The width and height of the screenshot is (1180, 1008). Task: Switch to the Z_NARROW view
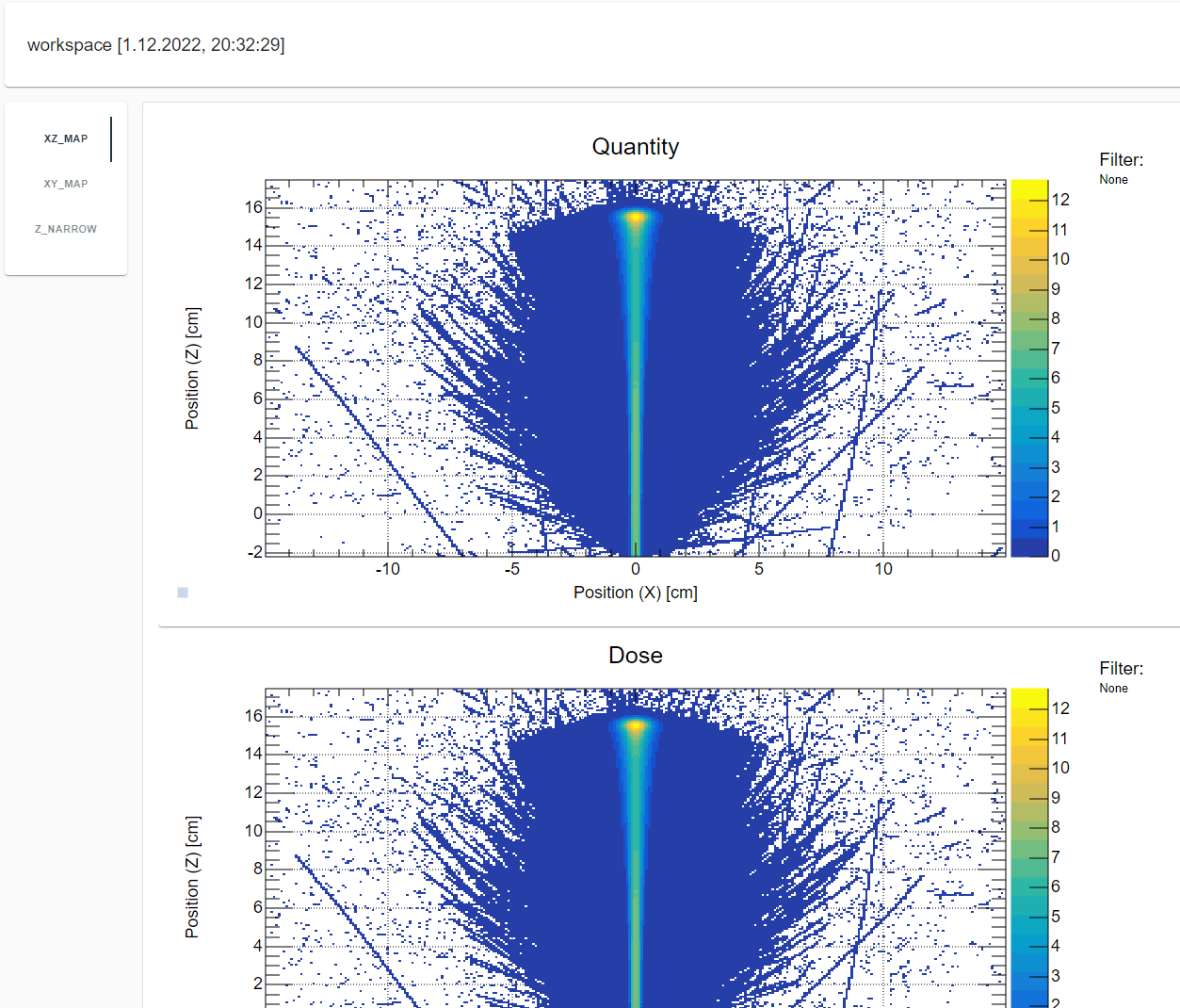(x=65, y=229)
